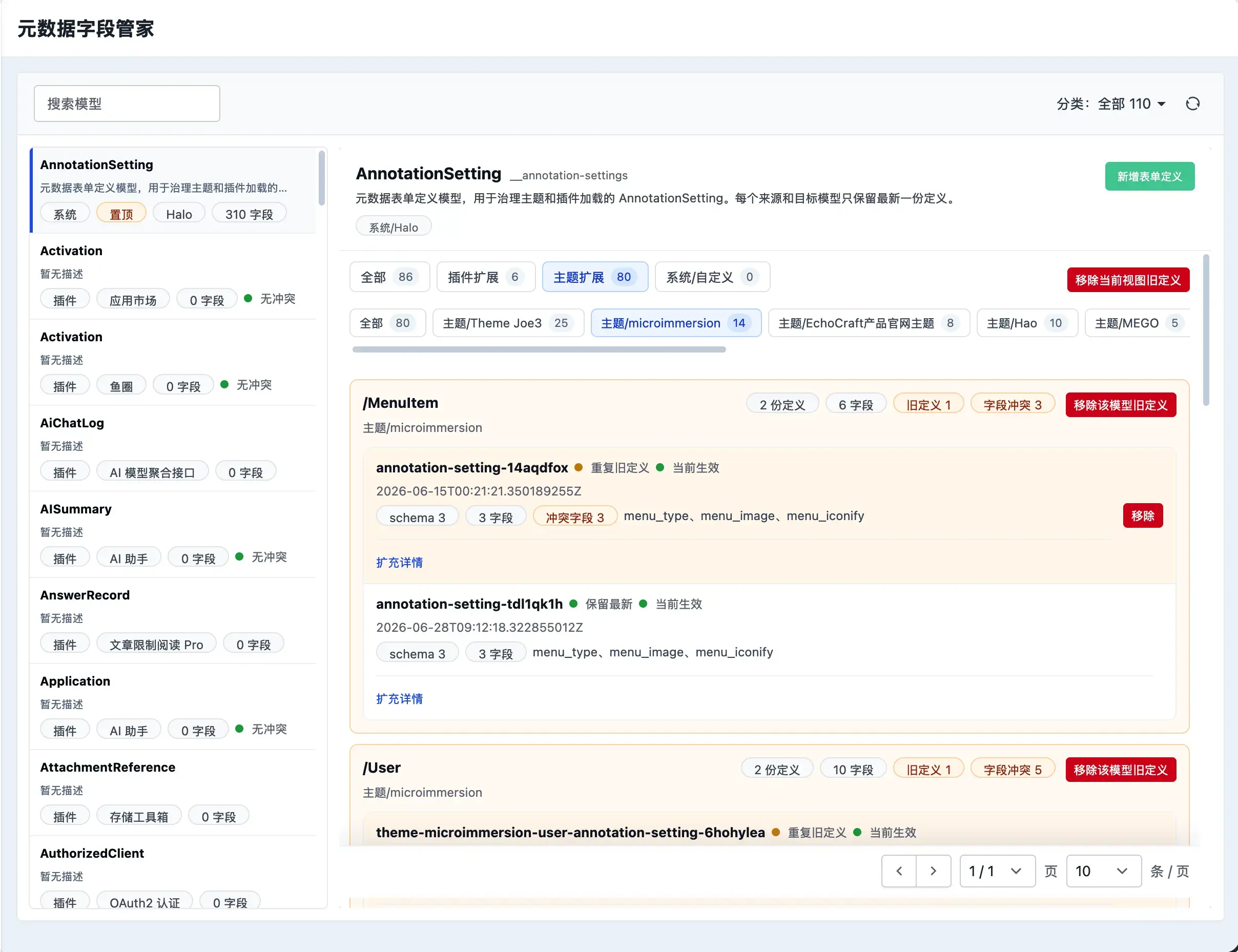Select the 插件扩展 6 tab
The height and width of the screenshot is (952, 1238).
tap(486, 277)
